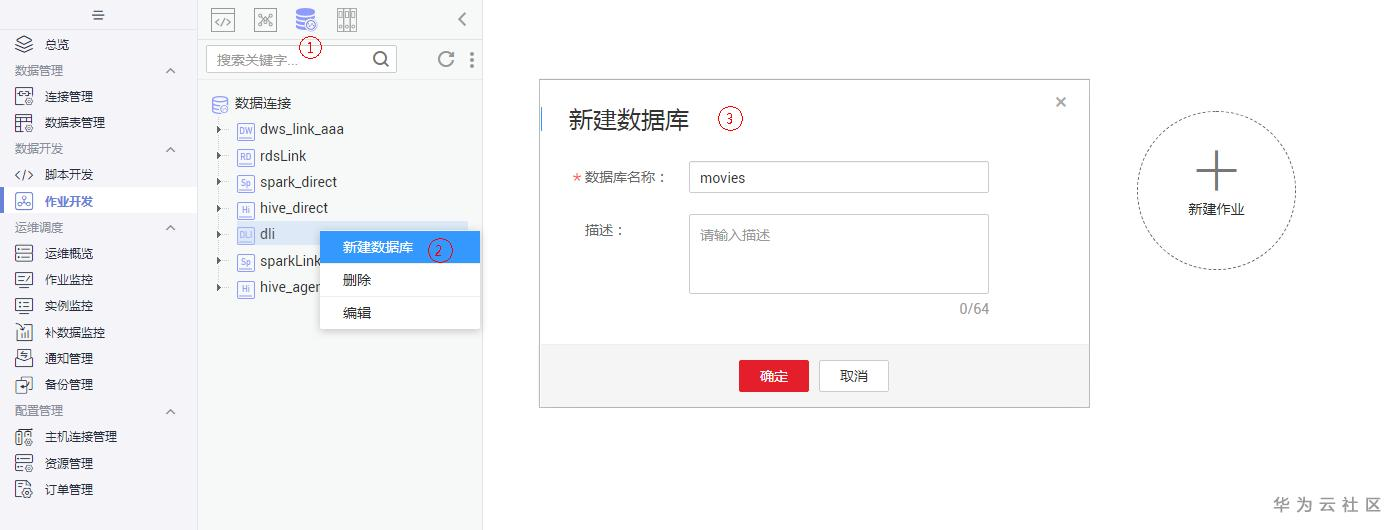Open 备份管理 in the sidebar

(x=69, y=384)
